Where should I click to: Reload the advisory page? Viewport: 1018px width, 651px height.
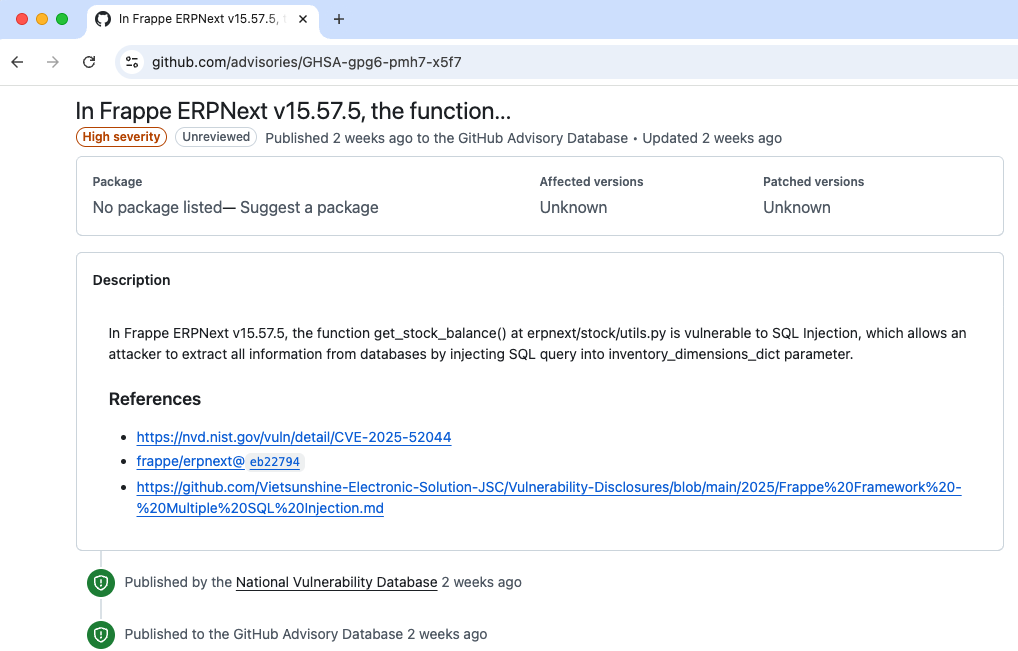89,62
